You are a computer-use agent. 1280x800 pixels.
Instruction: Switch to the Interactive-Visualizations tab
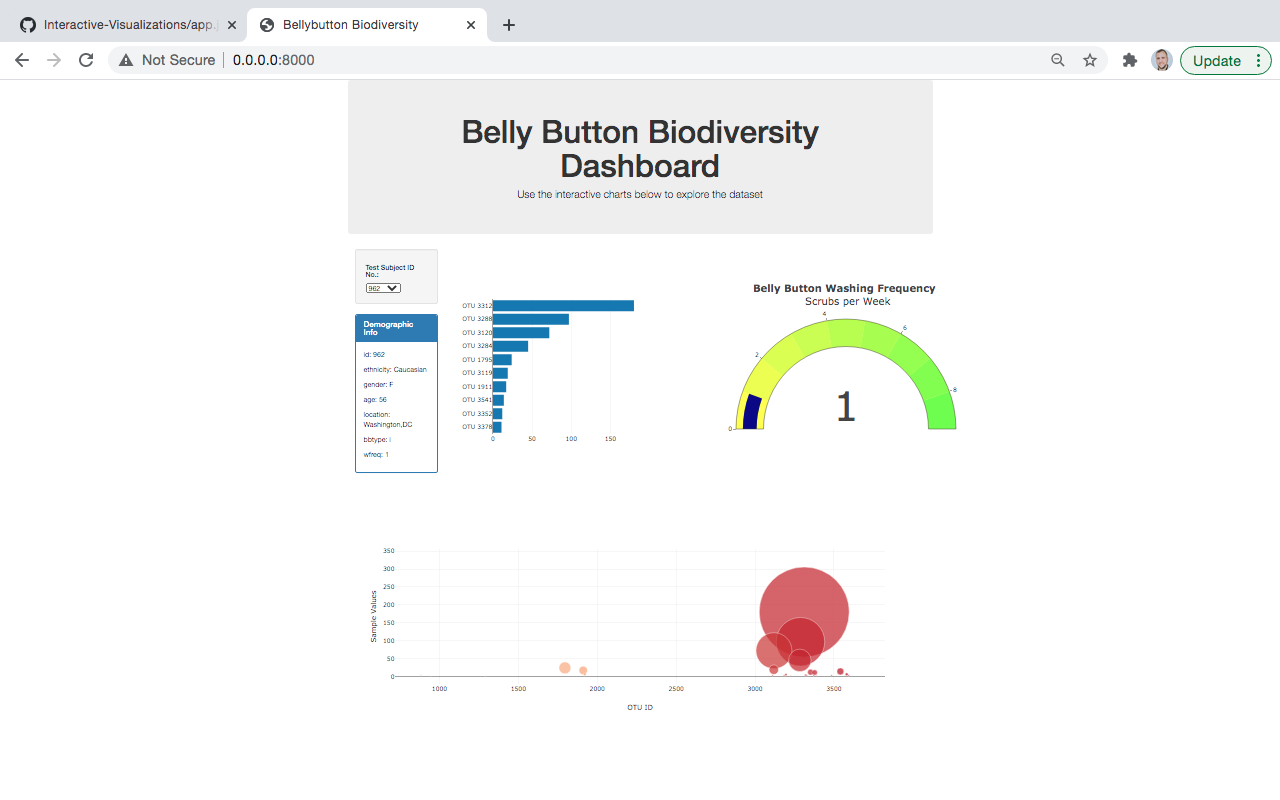[128, 24]
